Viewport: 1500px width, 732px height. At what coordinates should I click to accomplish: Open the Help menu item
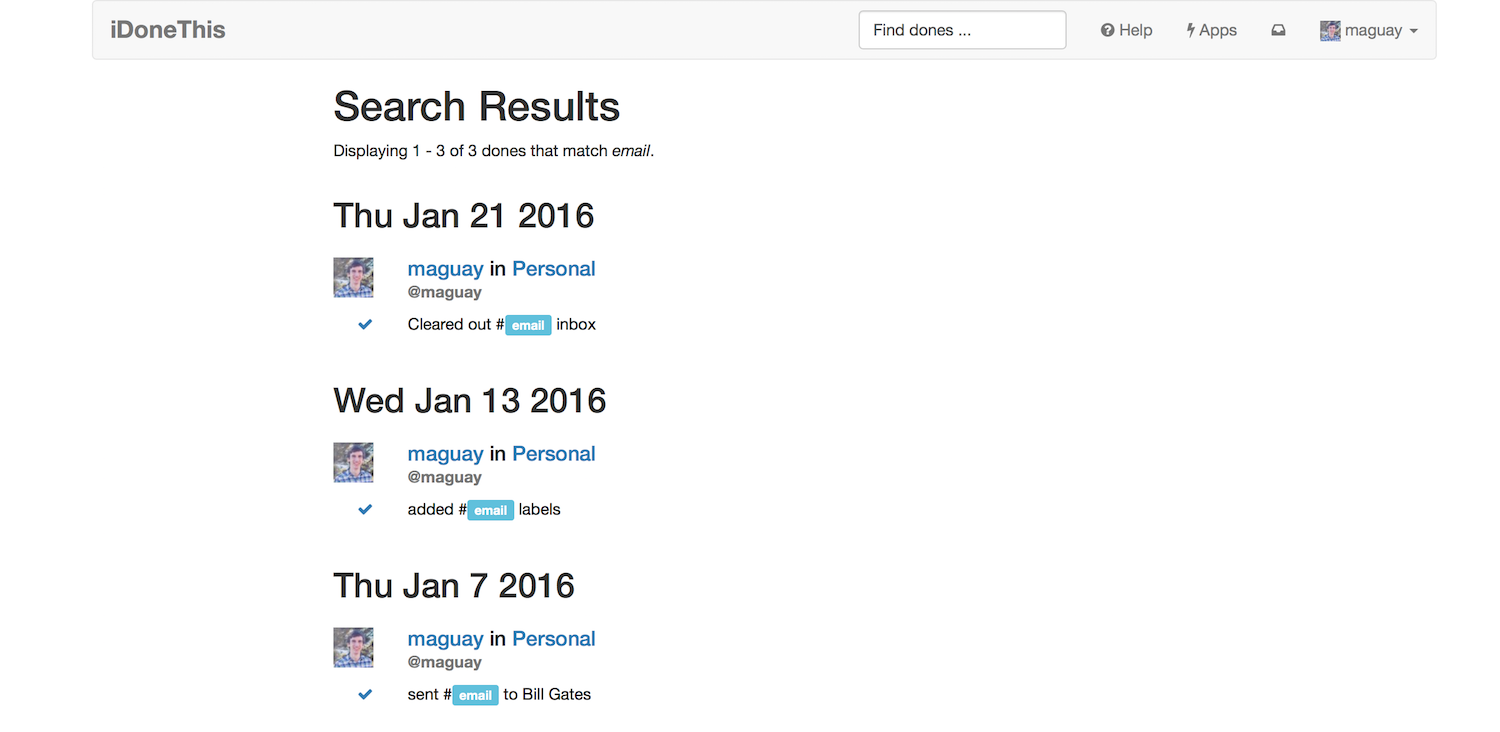click(1135, 31)
